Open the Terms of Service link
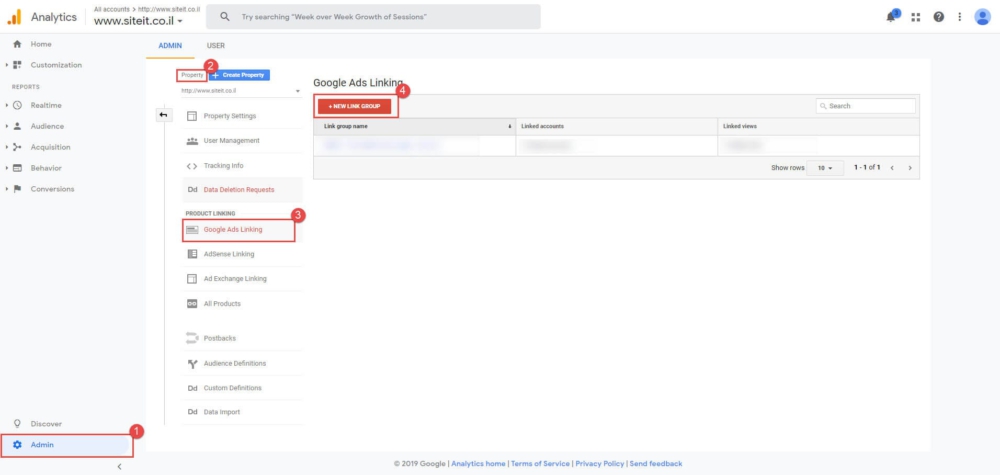 click(x=540, y=464)
